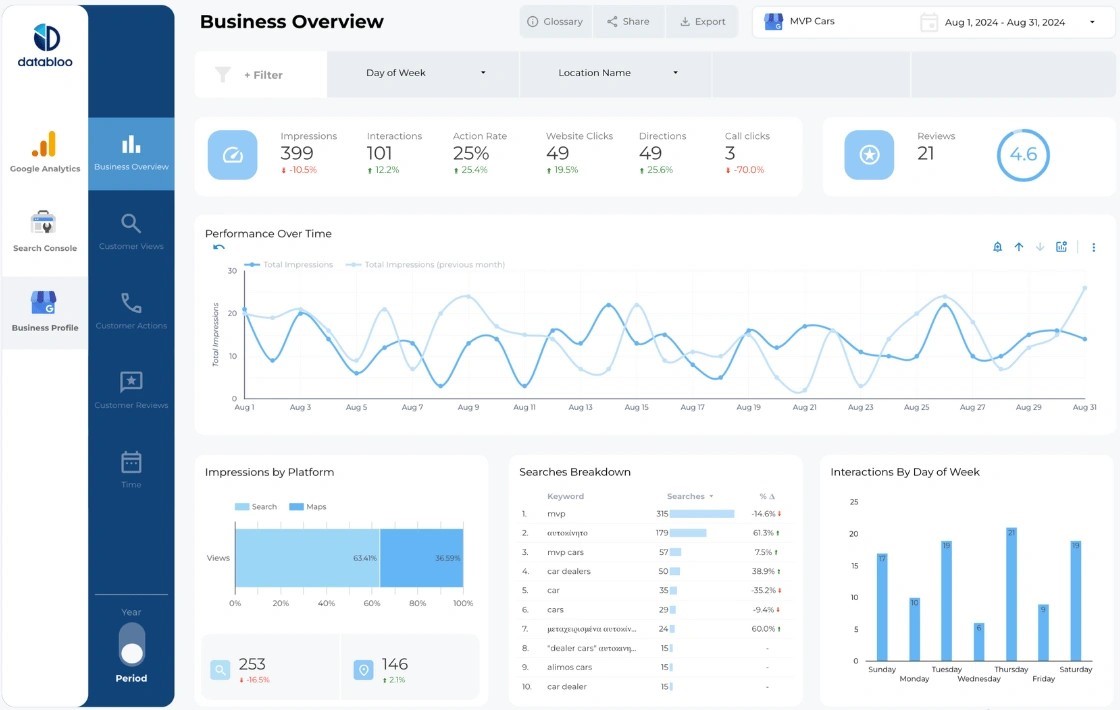This screenshot has width=1120, height=710.
Task: Toggle Total Impressions legend series
Action: (x=291, y=265)
